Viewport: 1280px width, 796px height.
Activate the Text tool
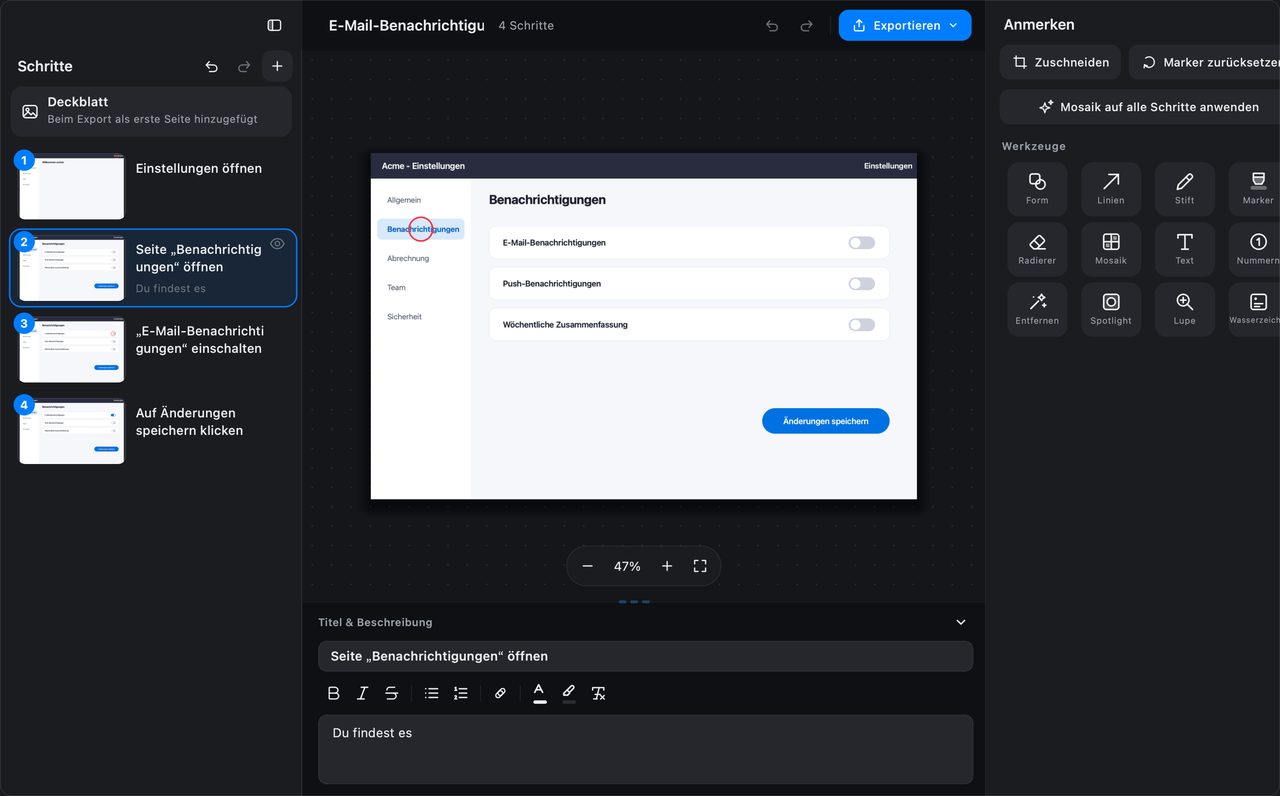coord(1184,249)
